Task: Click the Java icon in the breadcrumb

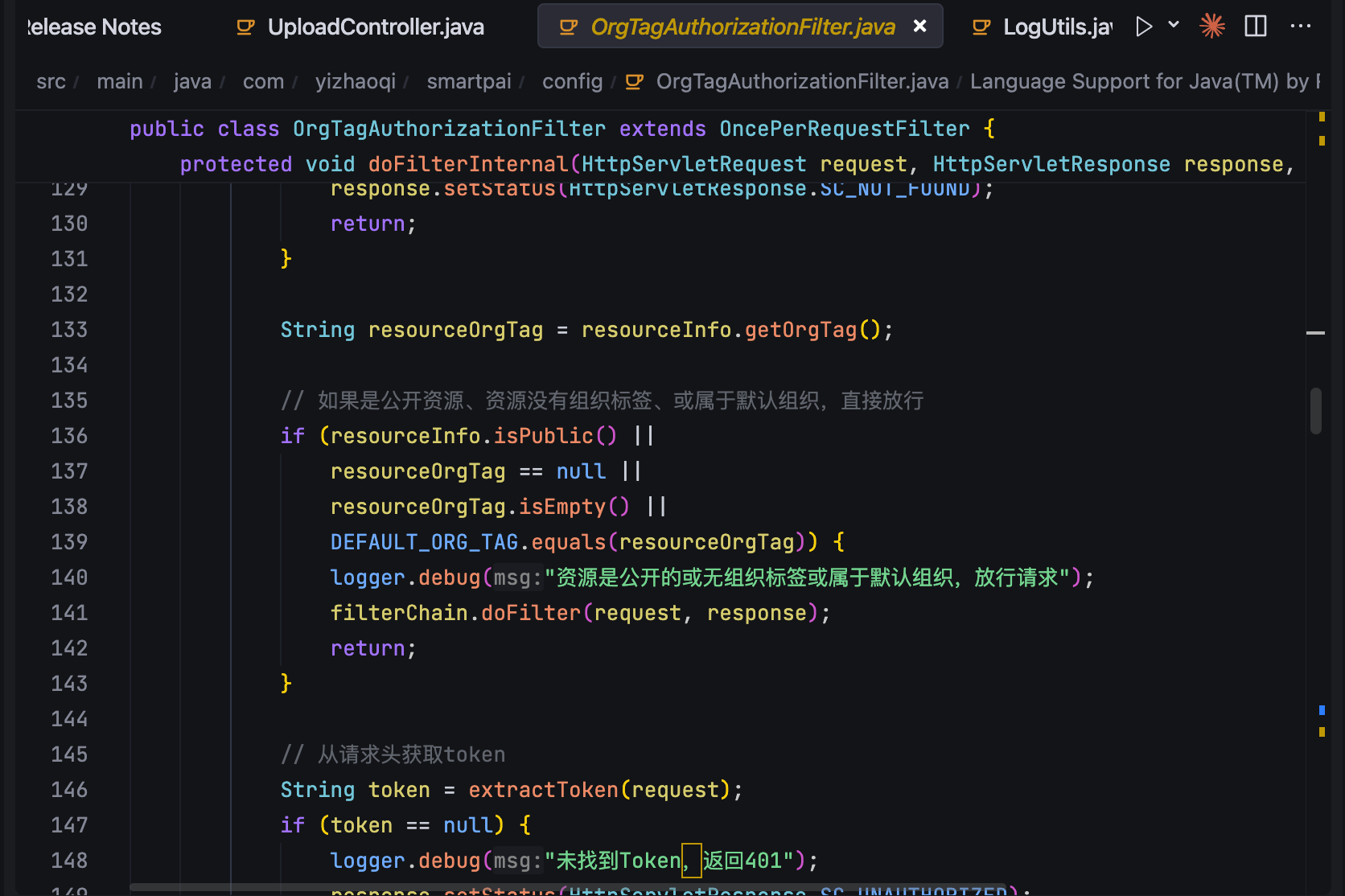Action: coord(635,81)
